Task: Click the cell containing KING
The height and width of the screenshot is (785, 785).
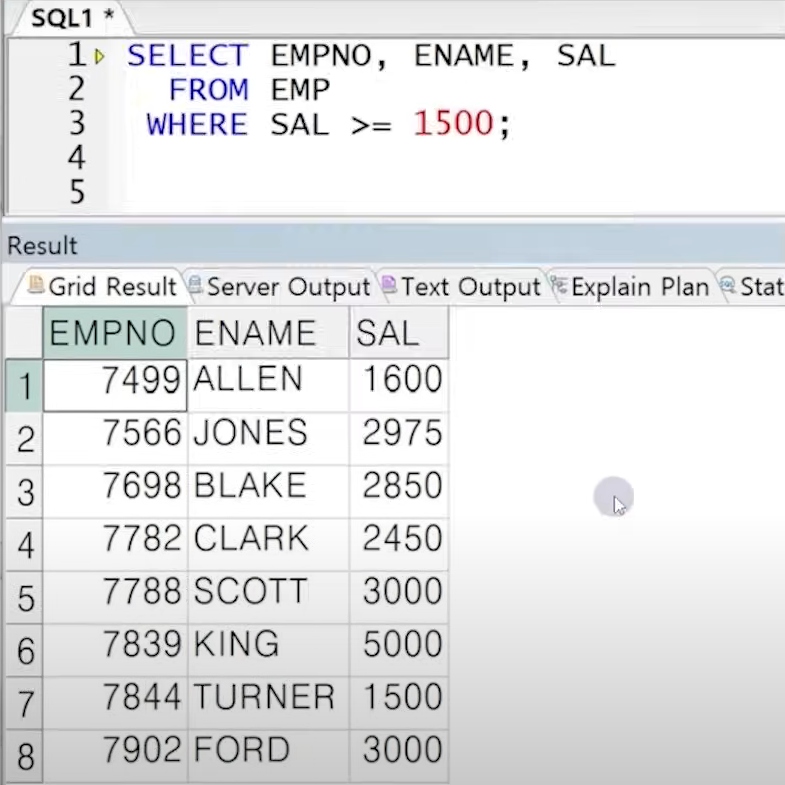Action: click(x=268, y=651)
